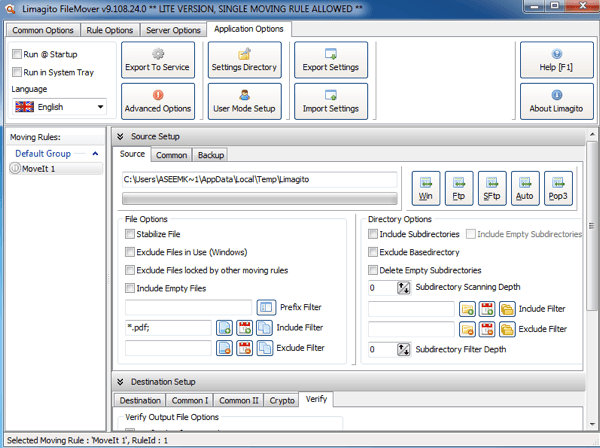Image resolution: width=600 pixels, height=448 pixels.
Task: Switch to Server Options tab
Action: [x=173, y=30]
